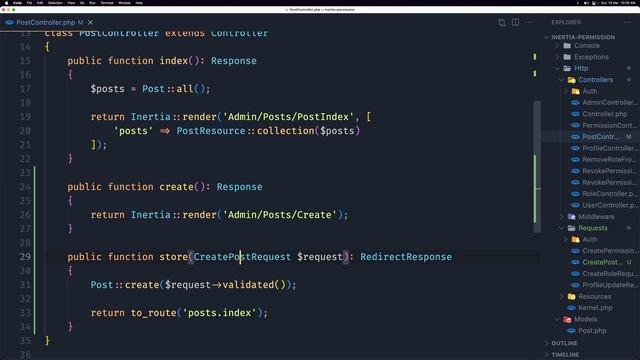Open Controller.php in explorer
Image resolution: width=640 pixels, height=360 pixels.
(x=604, y=114)
